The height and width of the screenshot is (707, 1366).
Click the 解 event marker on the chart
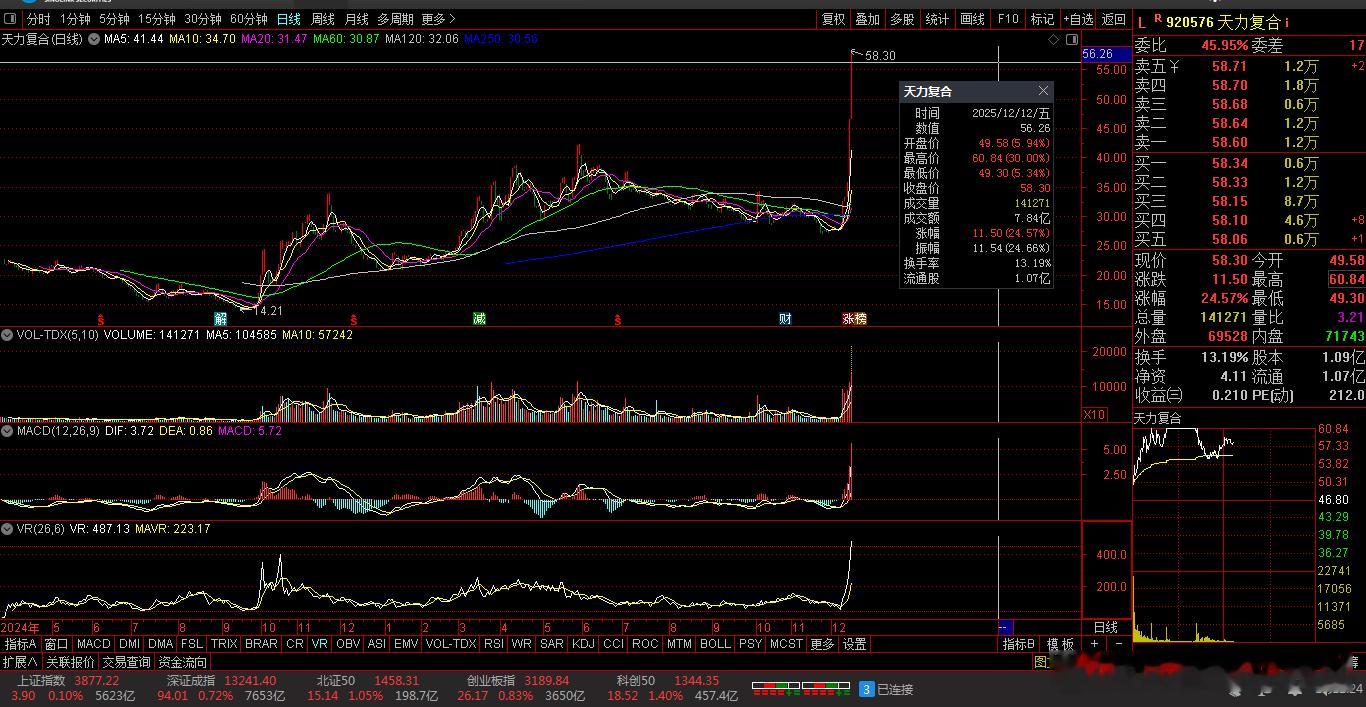(220, 319)
